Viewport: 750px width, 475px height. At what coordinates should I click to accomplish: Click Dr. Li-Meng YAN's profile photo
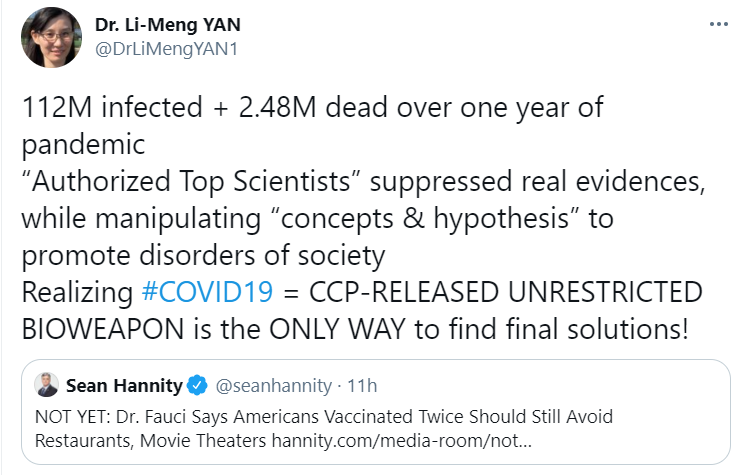pos(52,37)
